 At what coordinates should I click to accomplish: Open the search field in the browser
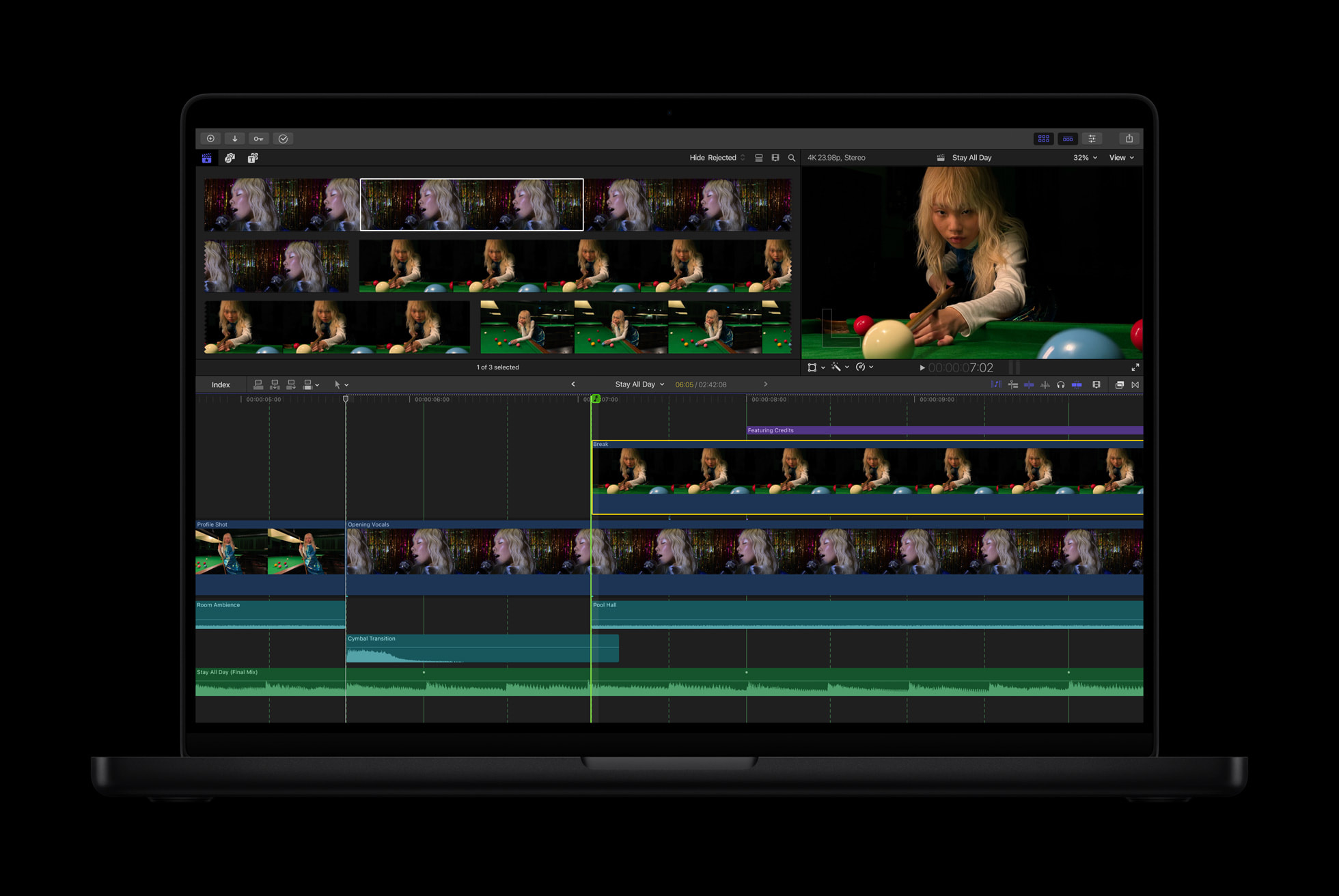click(x=791, y=158)
